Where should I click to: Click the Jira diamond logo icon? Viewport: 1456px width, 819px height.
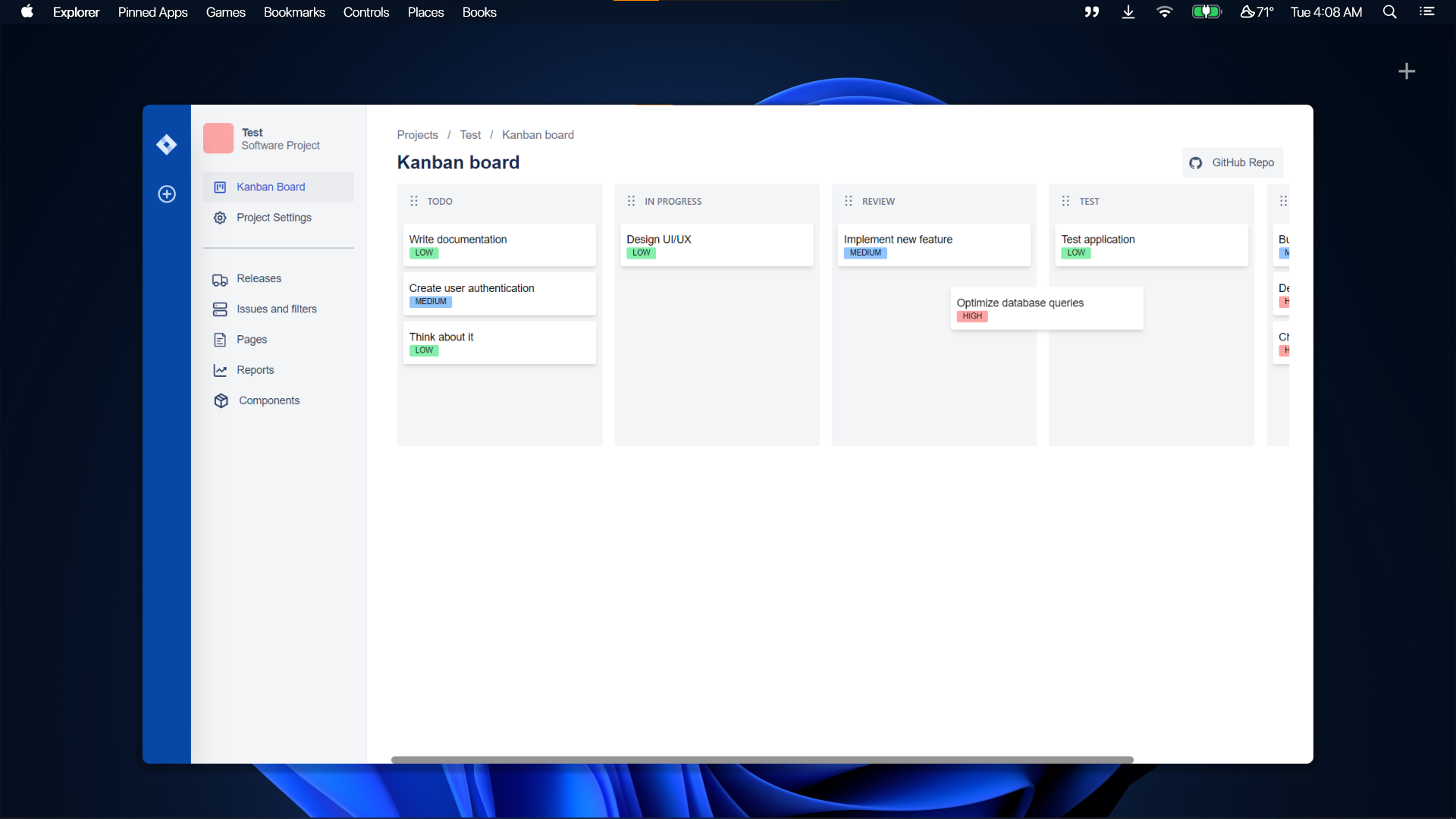pyautogui.click(x=166, y=144)
